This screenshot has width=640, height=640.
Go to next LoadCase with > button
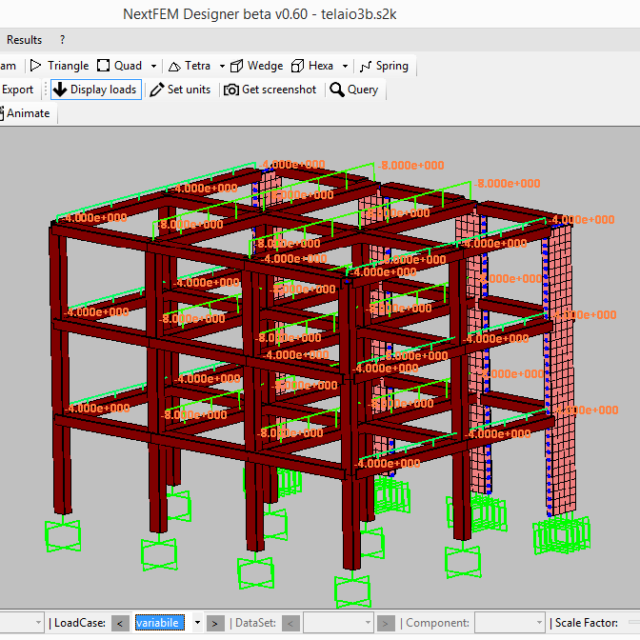point(214,623)
